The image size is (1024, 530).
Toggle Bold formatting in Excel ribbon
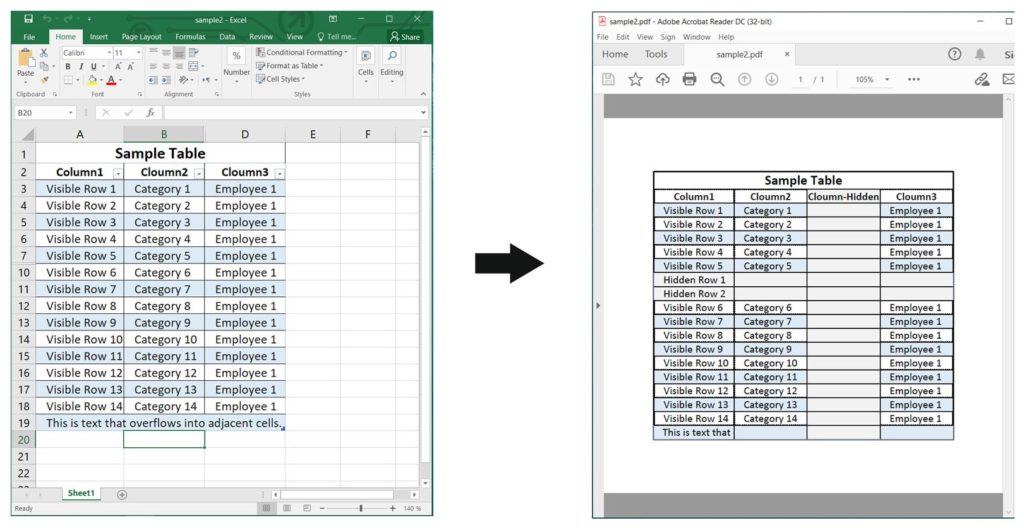click(67, 66)
